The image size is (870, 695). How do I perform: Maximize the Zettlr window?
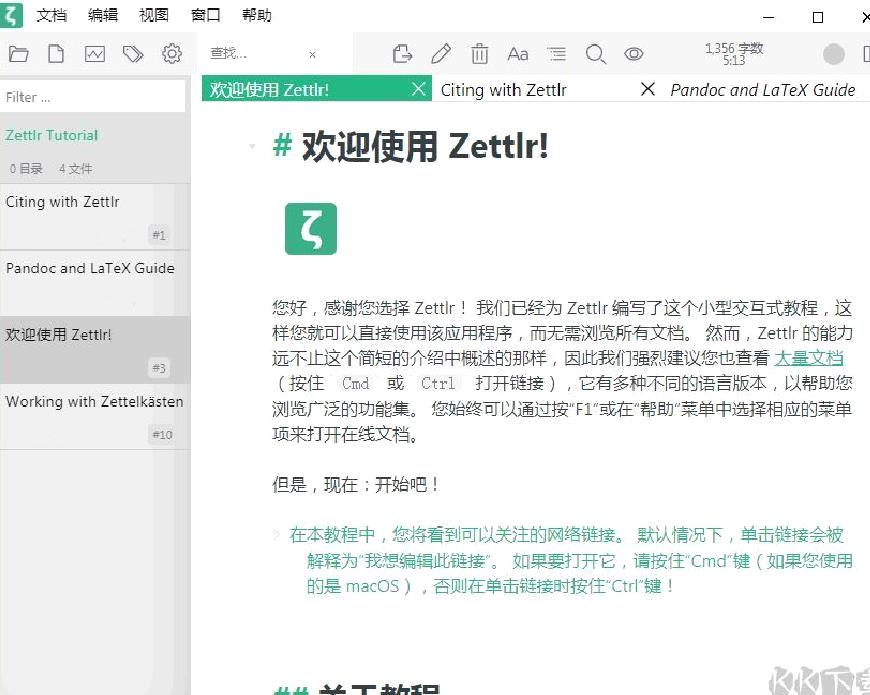pos(817,17)
